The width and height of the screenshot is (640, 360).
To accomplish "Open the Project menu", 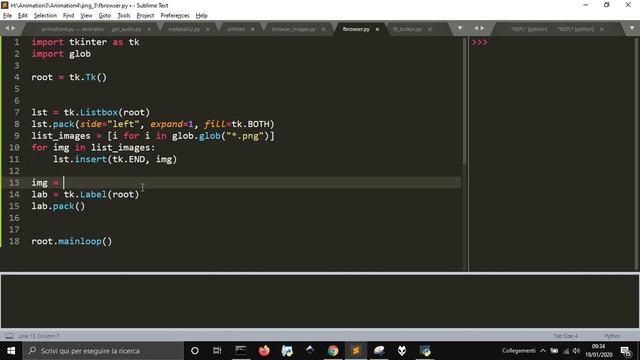I will [145, 16].
